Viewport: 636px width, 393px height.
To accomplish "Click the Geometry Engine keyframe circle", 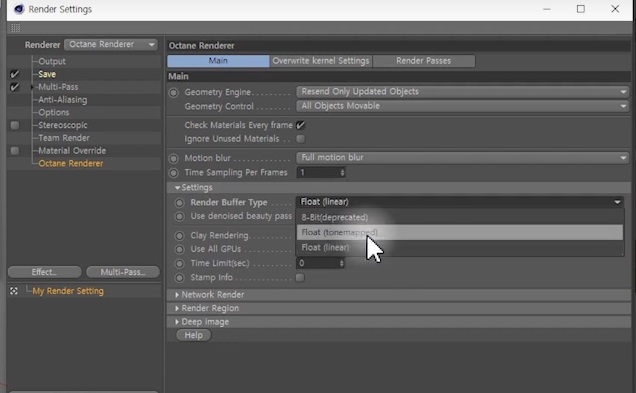I will pyautogui.click(x=174, y=92).
